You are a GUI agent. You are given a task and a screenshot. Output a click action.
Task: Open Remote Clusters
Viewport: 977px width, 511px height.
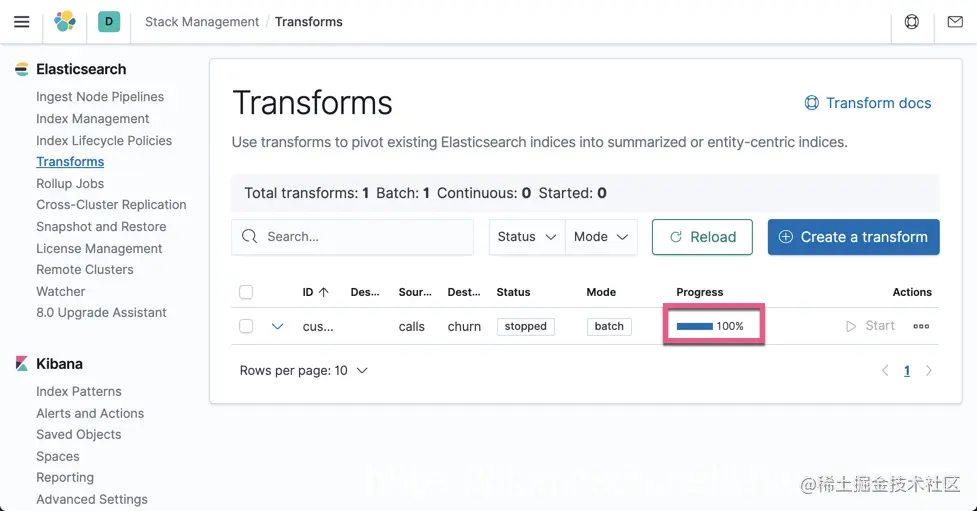click(x=85, y=269)
